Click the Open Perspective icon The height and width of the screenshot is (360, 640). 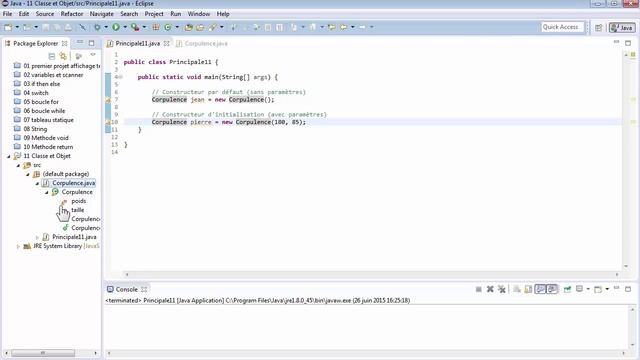598,27
